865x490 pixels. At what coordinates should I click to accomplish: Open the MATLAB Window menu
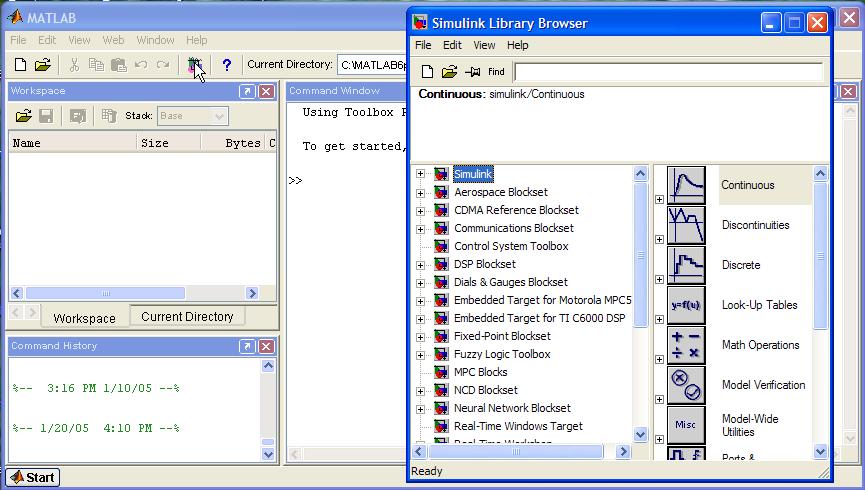click(155, 40)
